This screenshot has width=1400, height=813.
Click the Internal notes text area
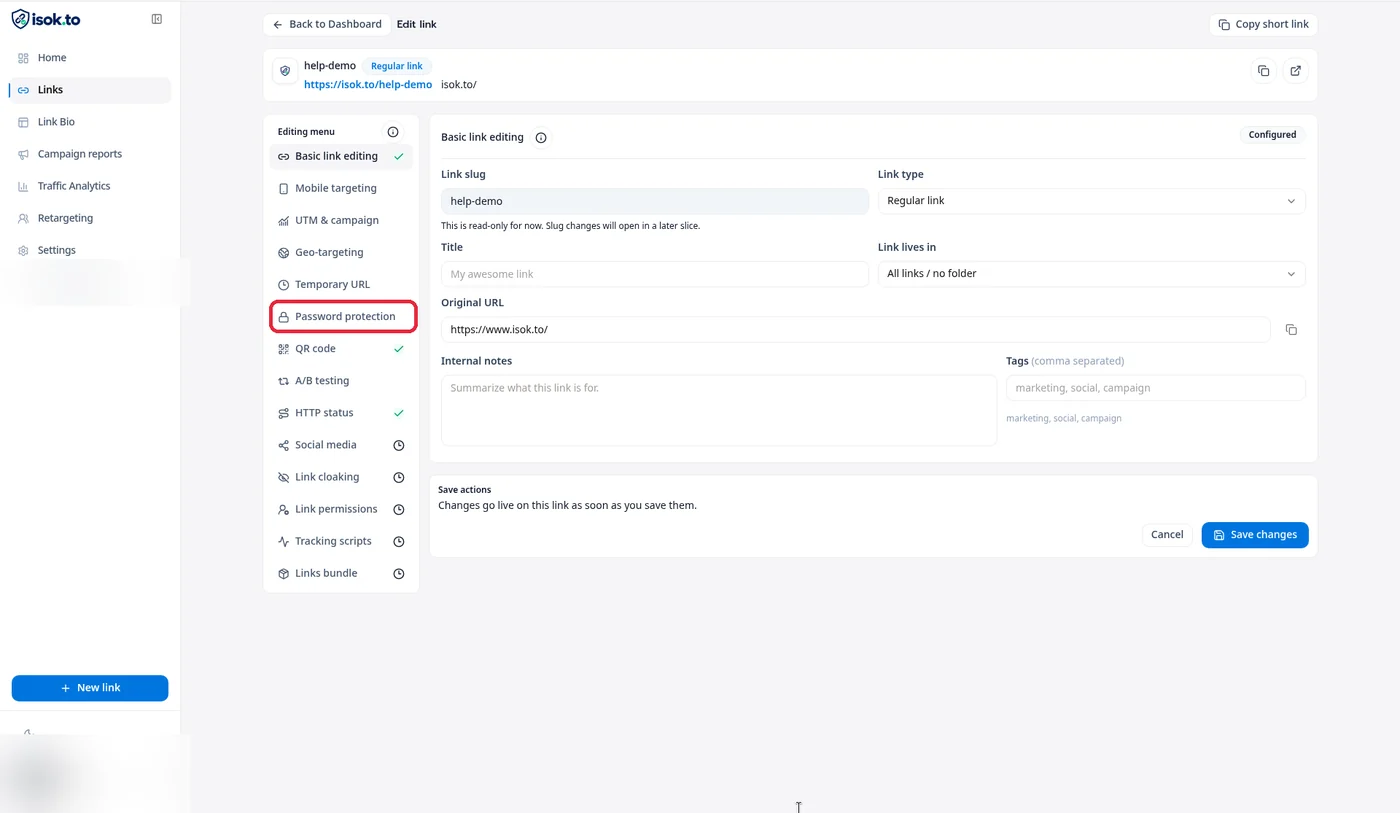[x=719, y=410]
